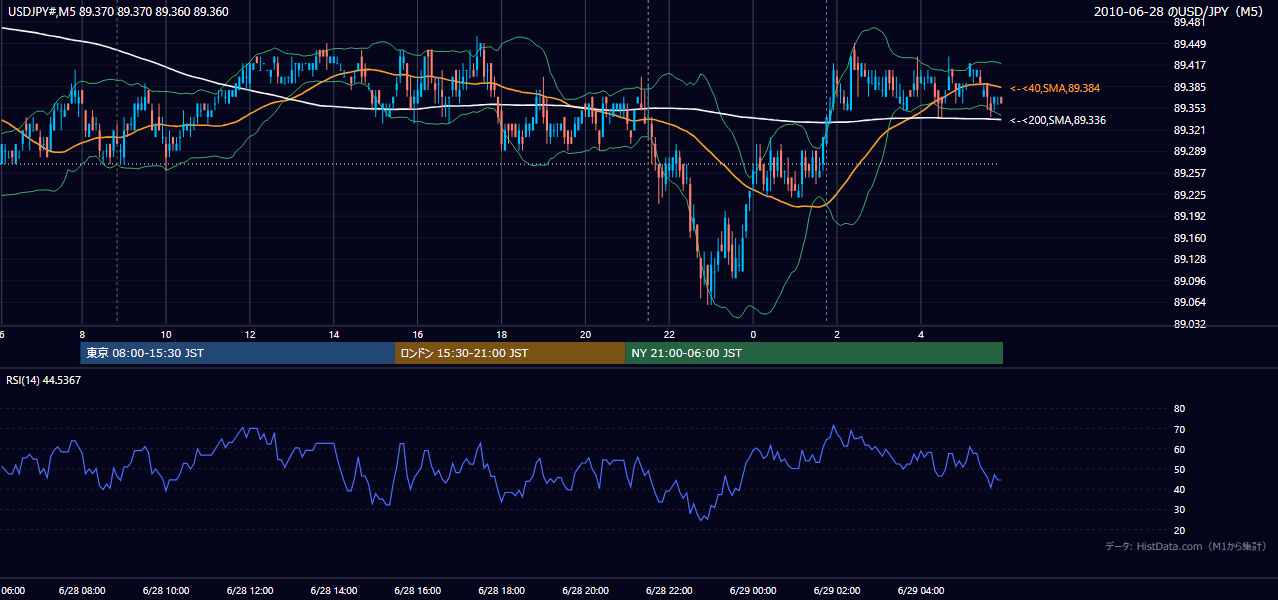Image resolution: width=1278 pixels, height=600 pixels.
Task: Click the 6/28 16:00 date label
Action: pos(418,591)
